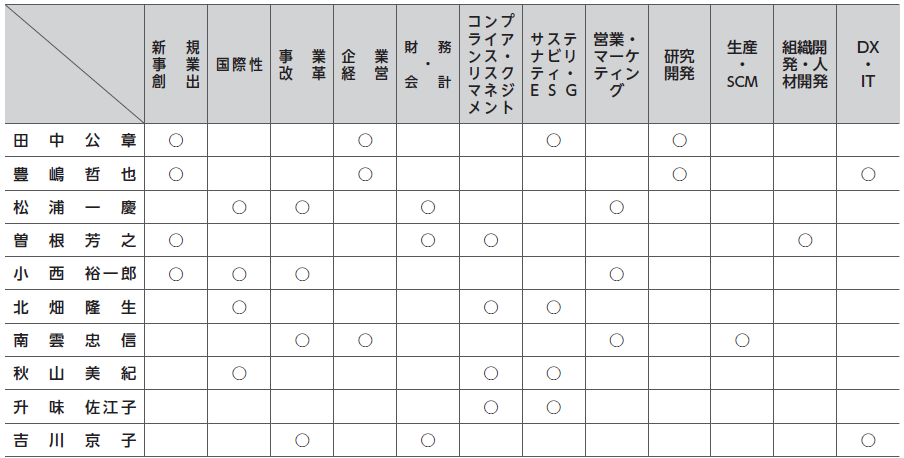Click the 研究開発 column header

[x=679, y=64]
